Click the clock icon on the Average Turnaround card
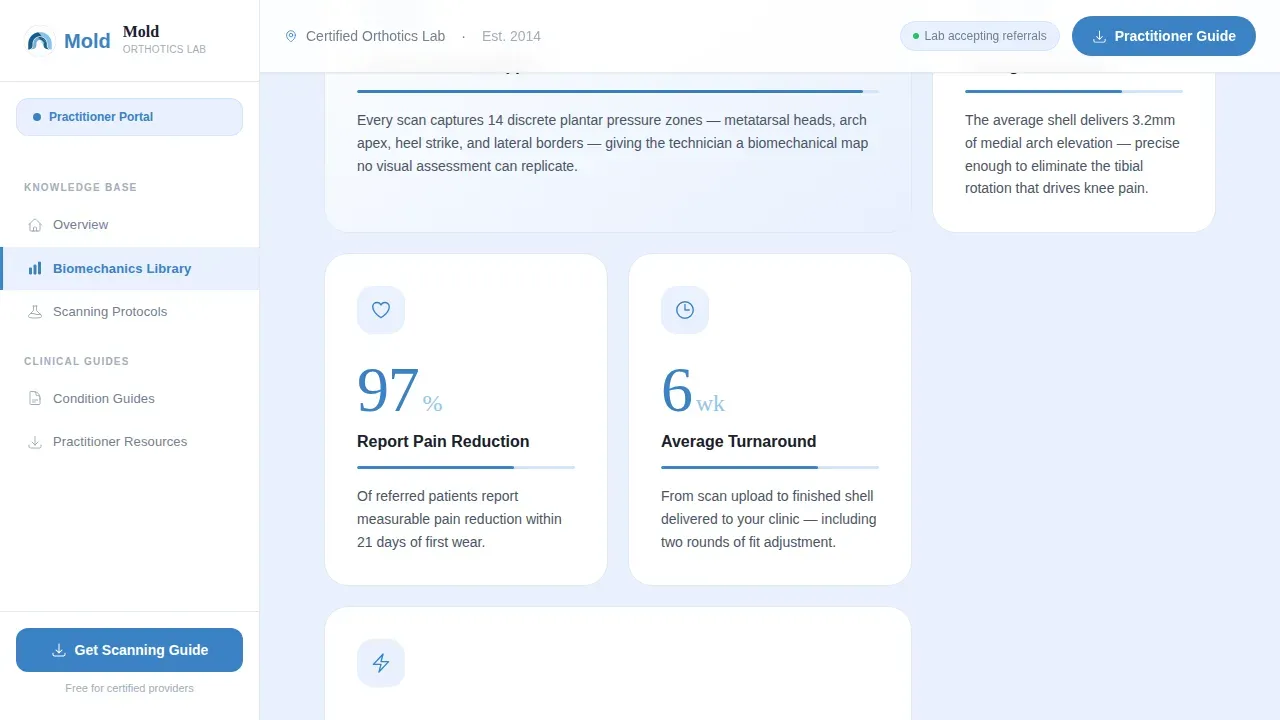The image size is (1280, 720). coord(685,310)
